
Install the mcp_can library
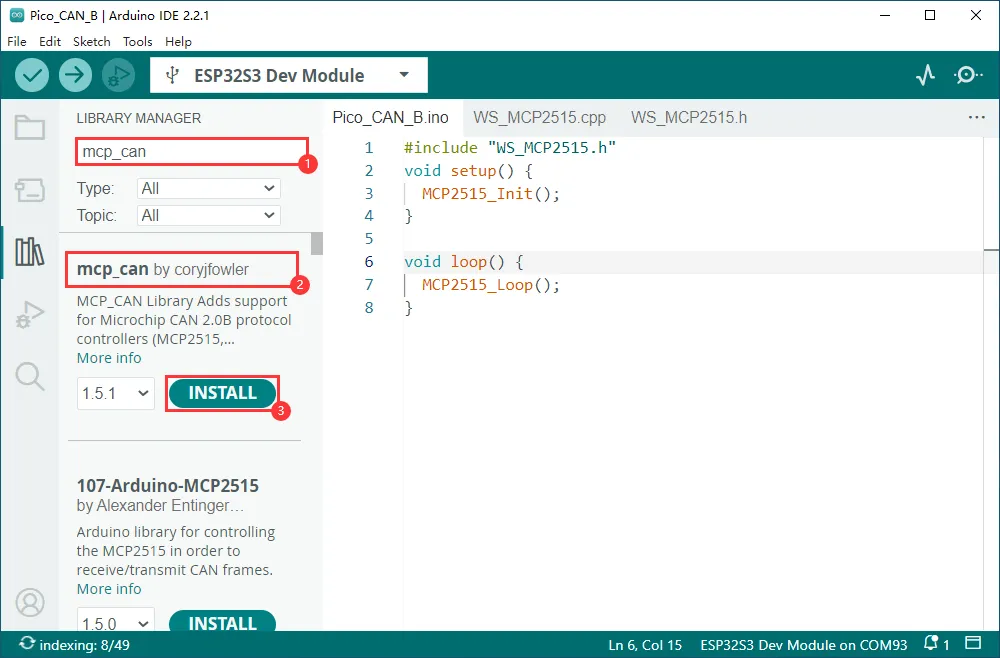[x=222, y=393]
